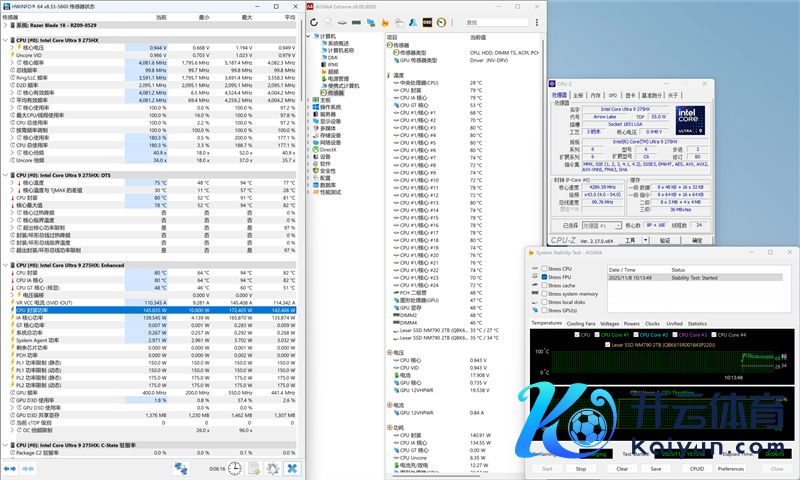Collapse the CPU DTS section in HWiNFO
This screenshot has width=800, height=480.
(x=6, y=174)
